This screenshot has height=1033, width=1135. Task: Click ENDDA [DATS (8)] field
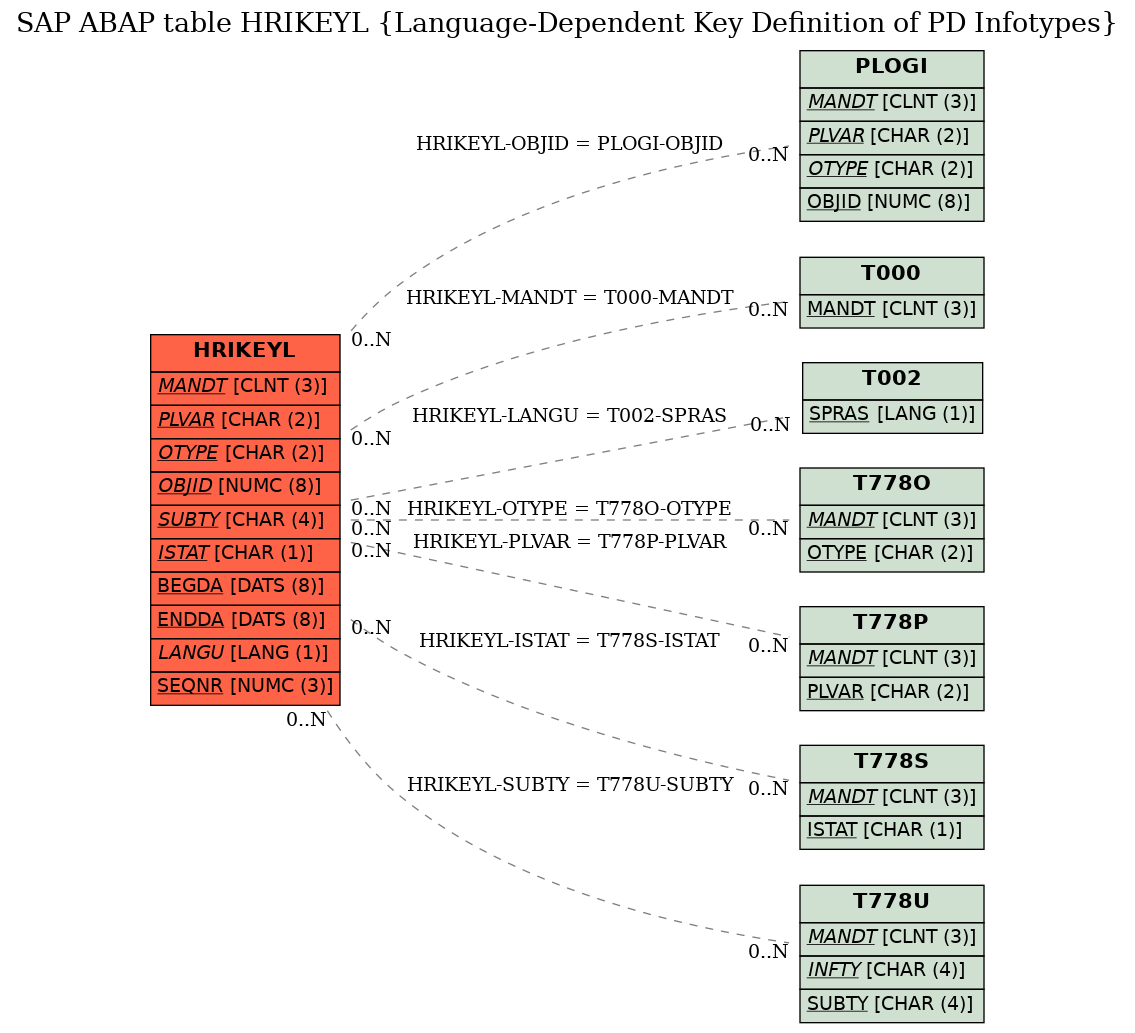[x=245, y=621]
